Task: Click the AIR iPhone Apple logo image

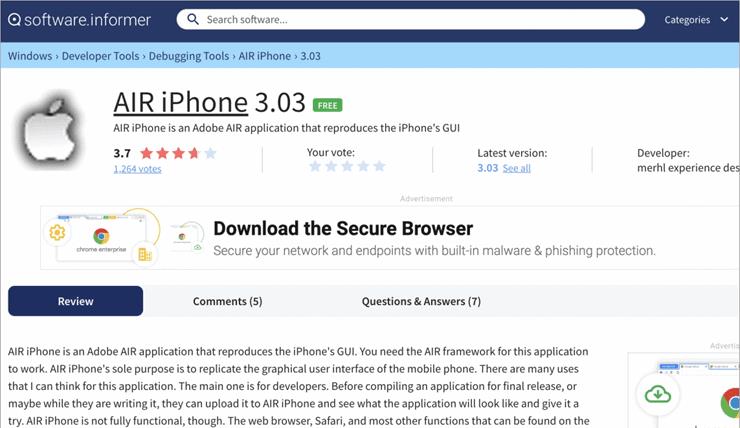Action: 50,128
